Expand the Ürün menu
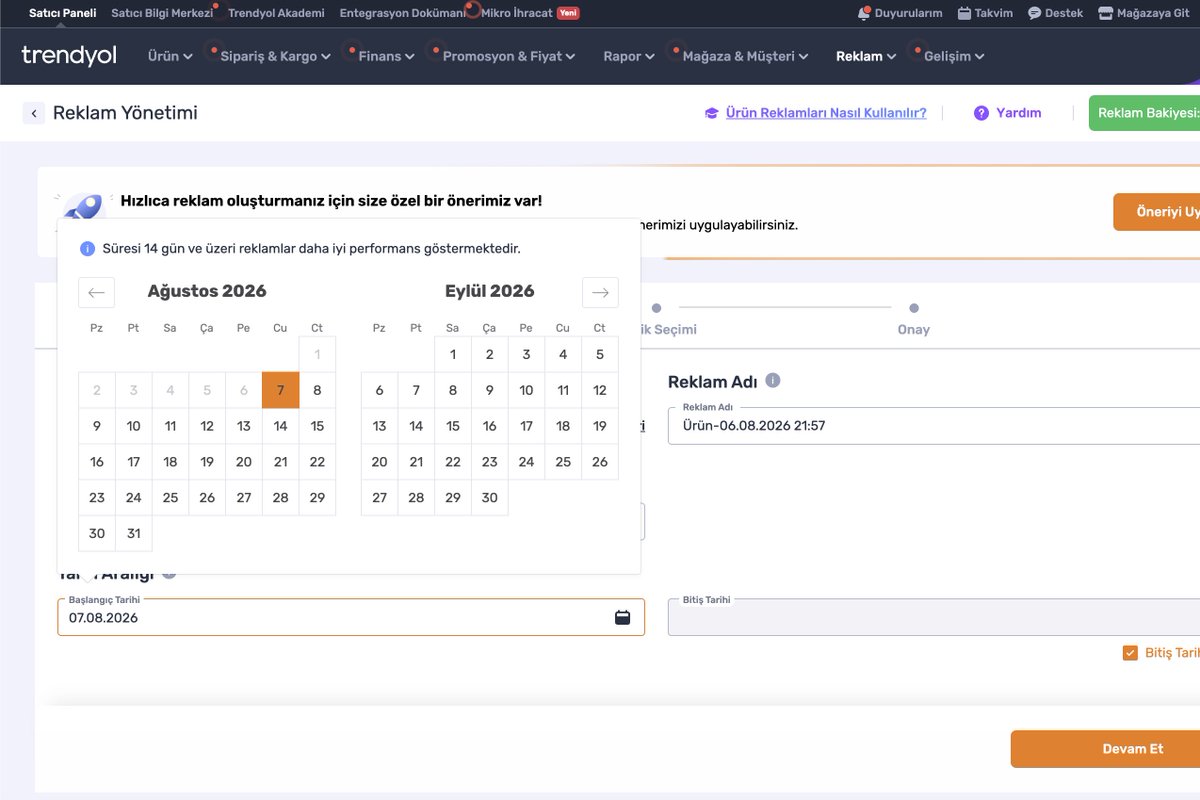 [x=170, y=56]
